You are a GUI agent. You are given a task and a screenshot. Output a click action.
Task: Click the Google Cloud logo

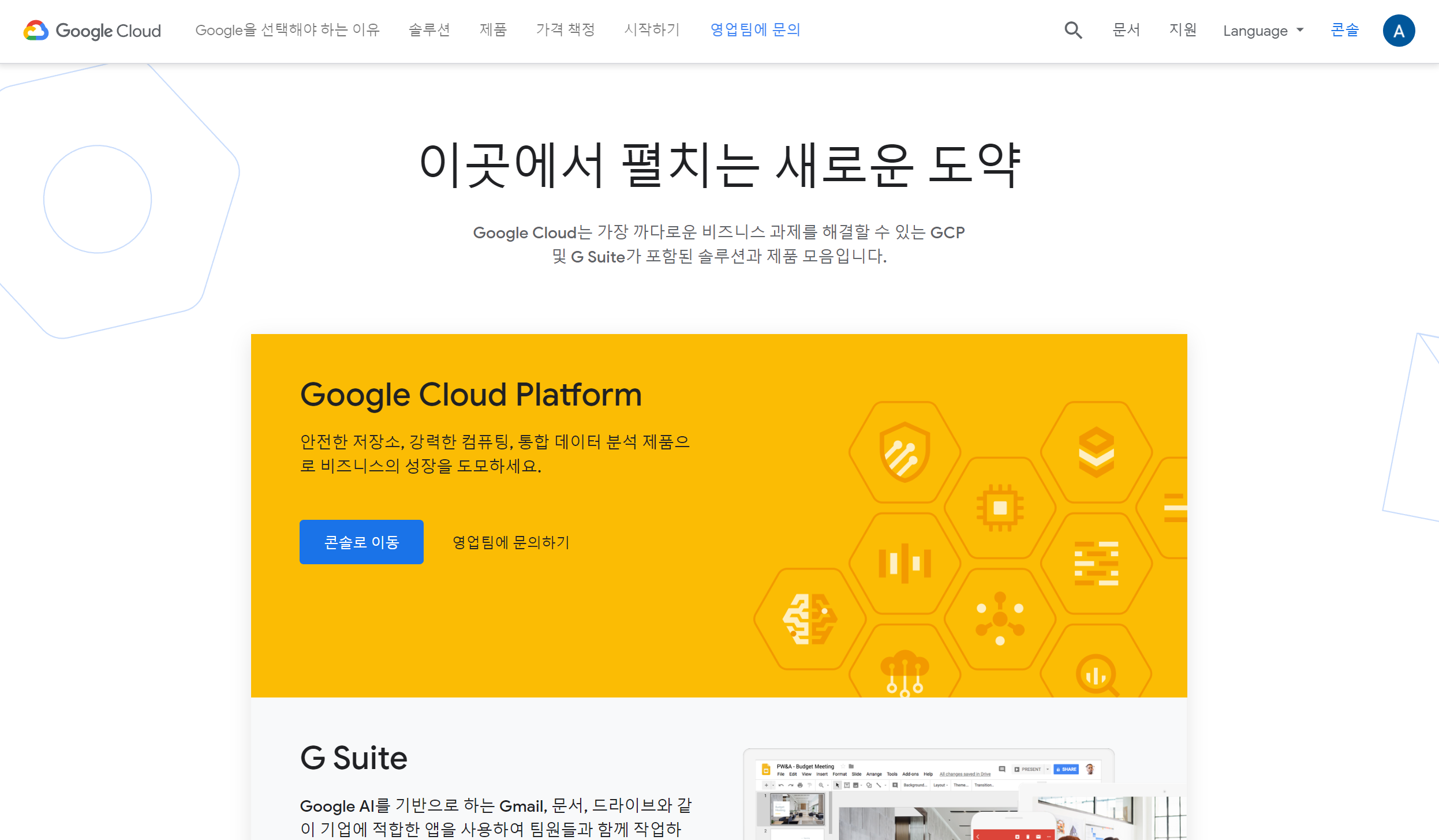tap(92, 31)
